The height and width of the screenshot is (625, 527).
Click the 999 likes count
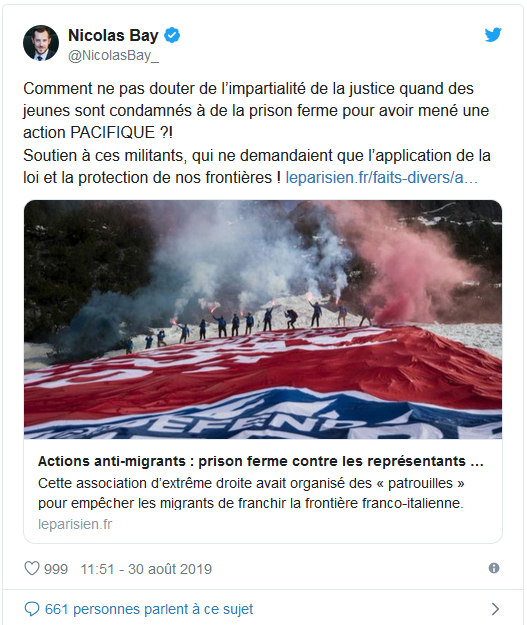point(56,569)
